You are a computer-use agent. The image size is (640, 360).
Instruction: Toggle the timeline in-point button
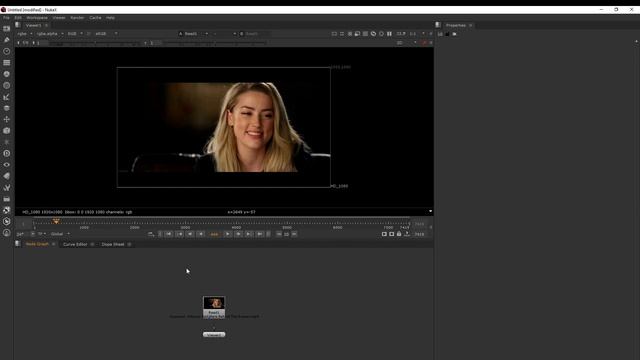160,234
